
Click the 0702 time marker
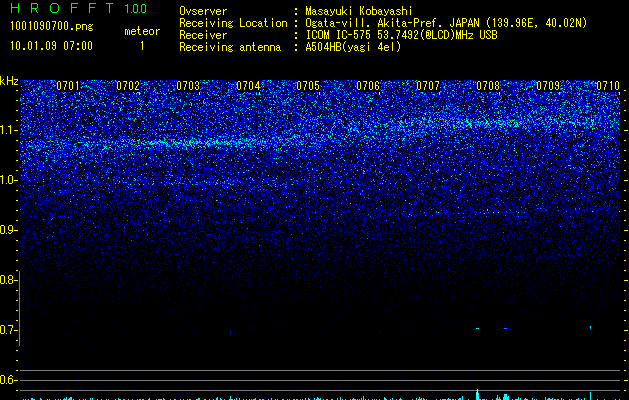128,86
